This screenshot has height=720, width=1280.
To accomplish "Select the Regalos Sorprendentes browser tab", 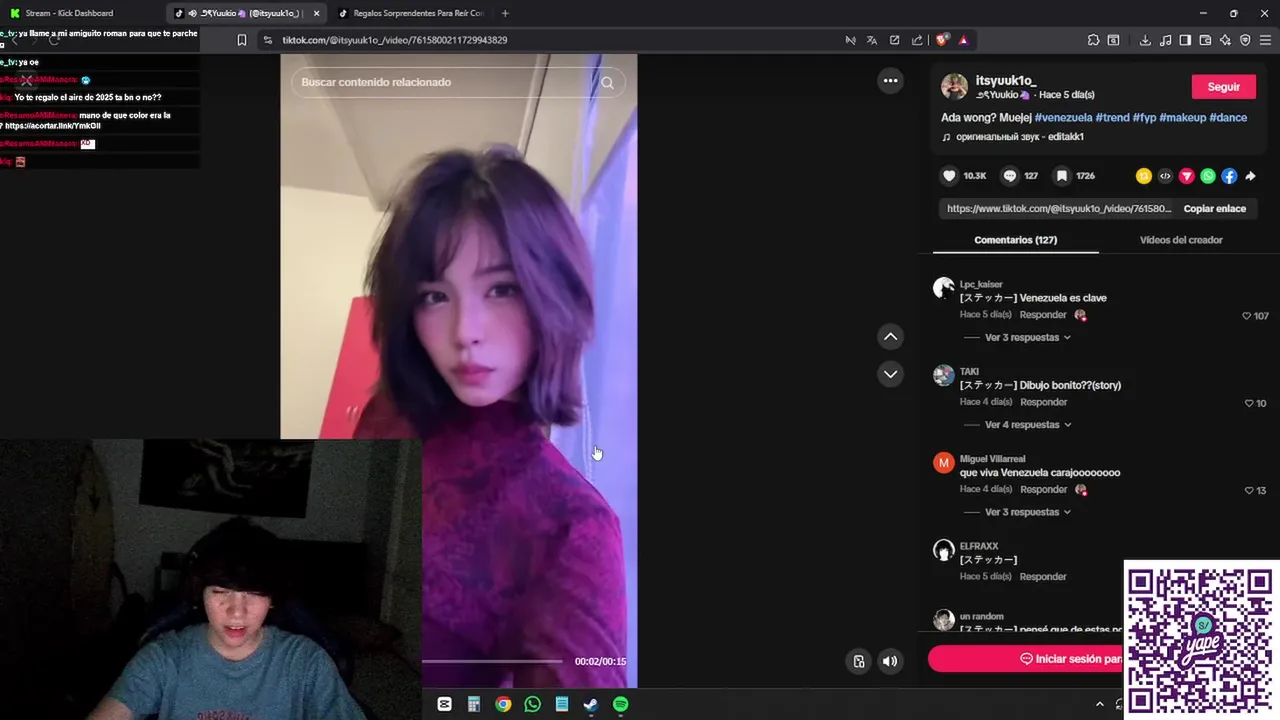I will 411,13.
